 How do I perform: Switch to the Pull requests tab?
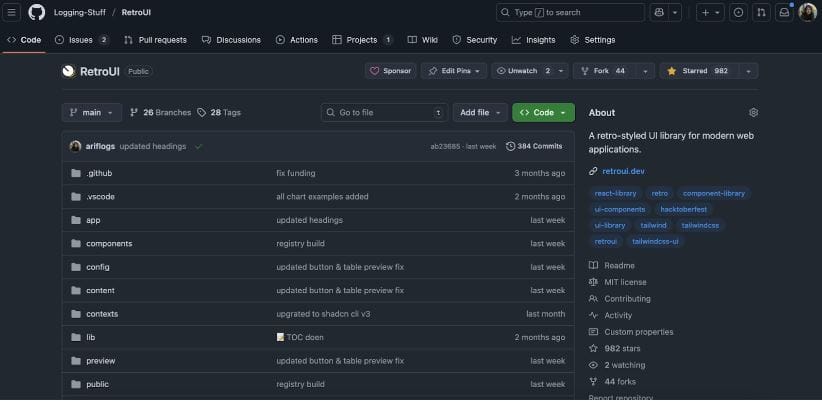point(155,40)
